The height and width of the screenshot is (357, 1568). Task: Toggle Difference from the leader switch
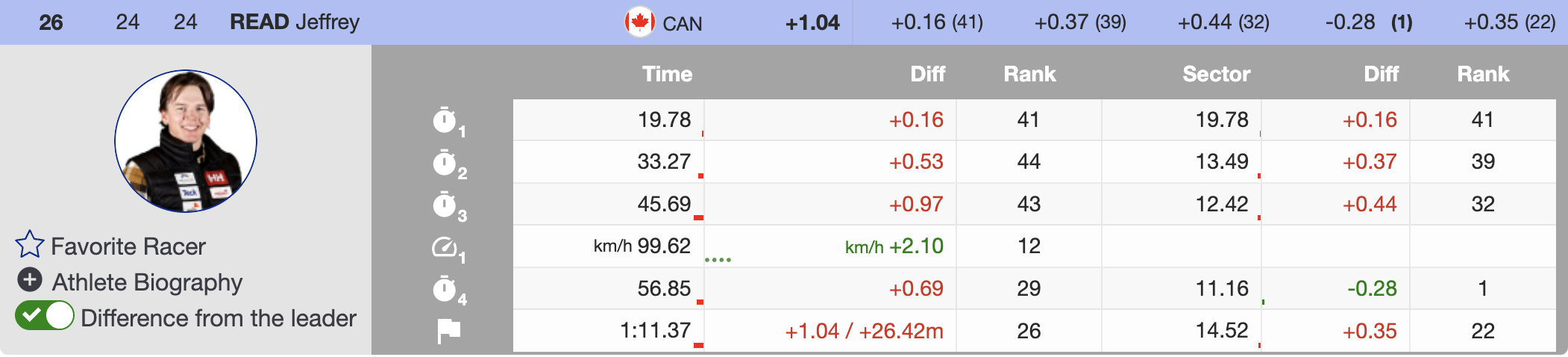pyautogui.click(x=45, y=316)
